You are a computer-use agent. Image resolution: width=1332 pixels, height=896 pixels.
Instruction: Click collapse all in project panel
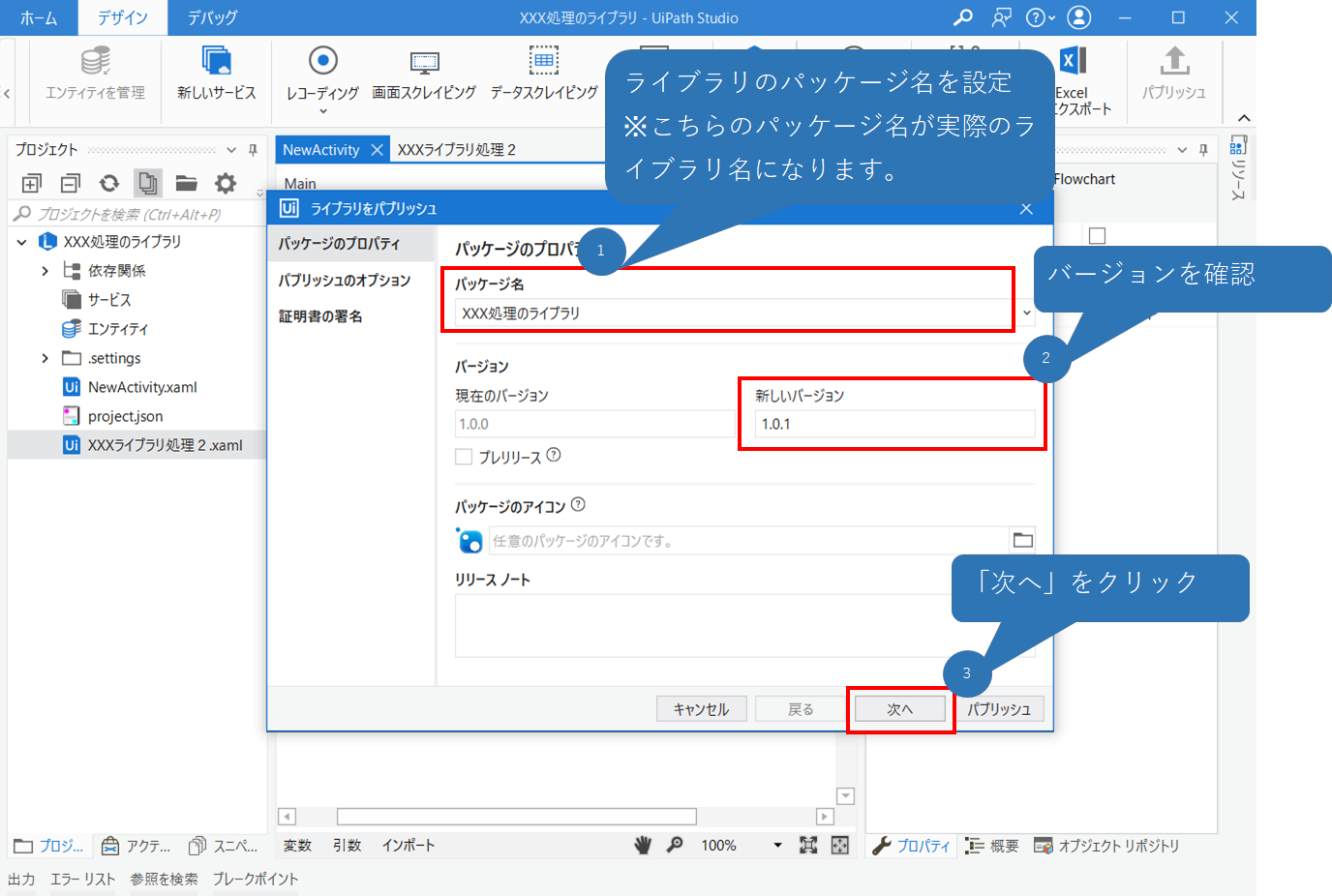tap(71, 183)
